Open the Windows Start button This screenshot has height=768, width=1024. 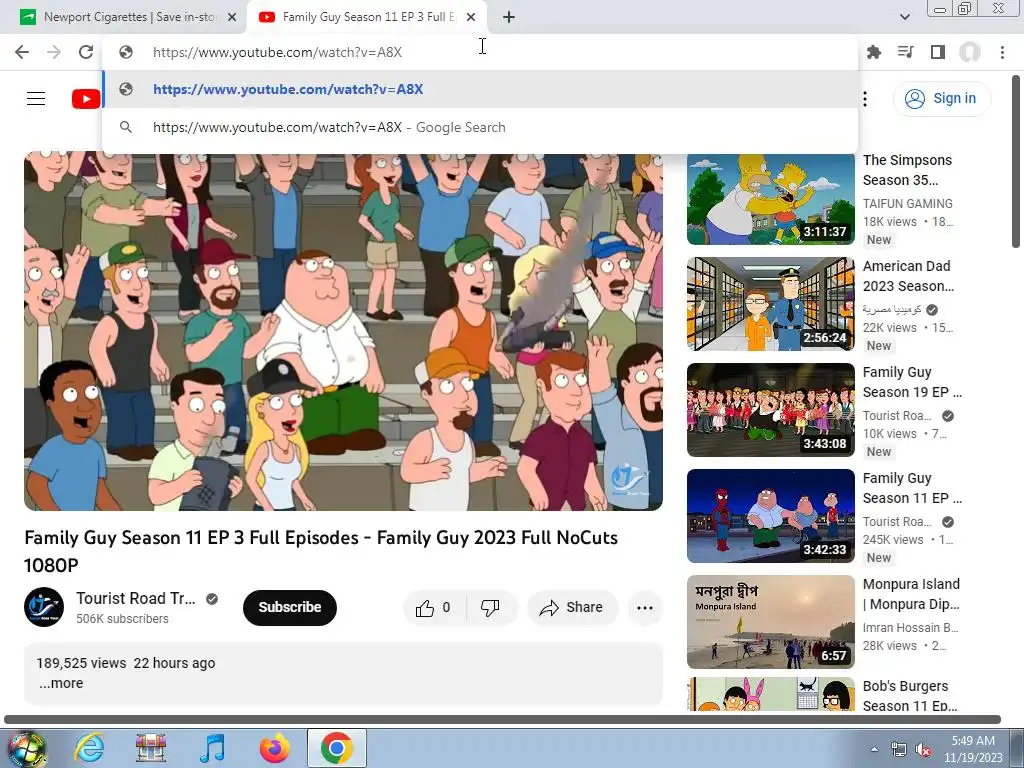pos(26,748)
